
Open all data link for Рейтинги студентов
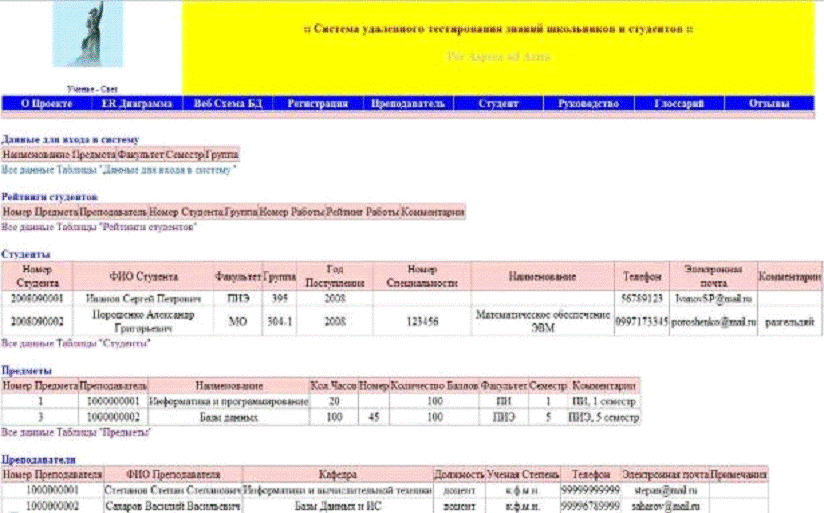pyautogui.click(x=99, y=227)
